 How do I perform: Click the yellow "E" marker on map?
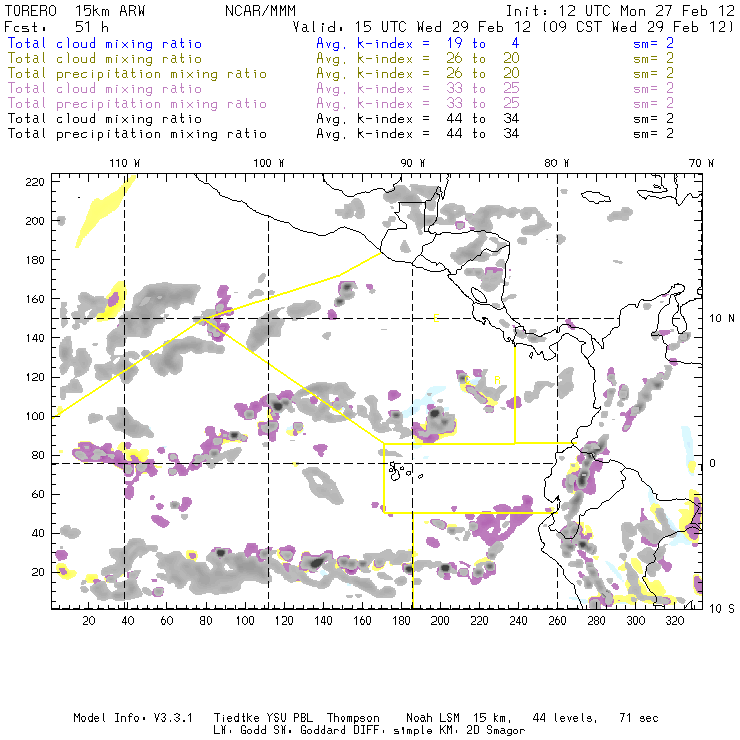click(x=436, y=319)
